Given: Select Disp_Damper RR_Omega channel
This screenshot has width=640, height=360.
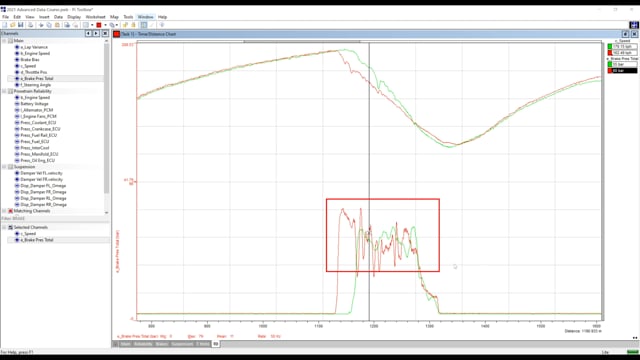Looking at the screenshot, I should click(x=43, y=204).
